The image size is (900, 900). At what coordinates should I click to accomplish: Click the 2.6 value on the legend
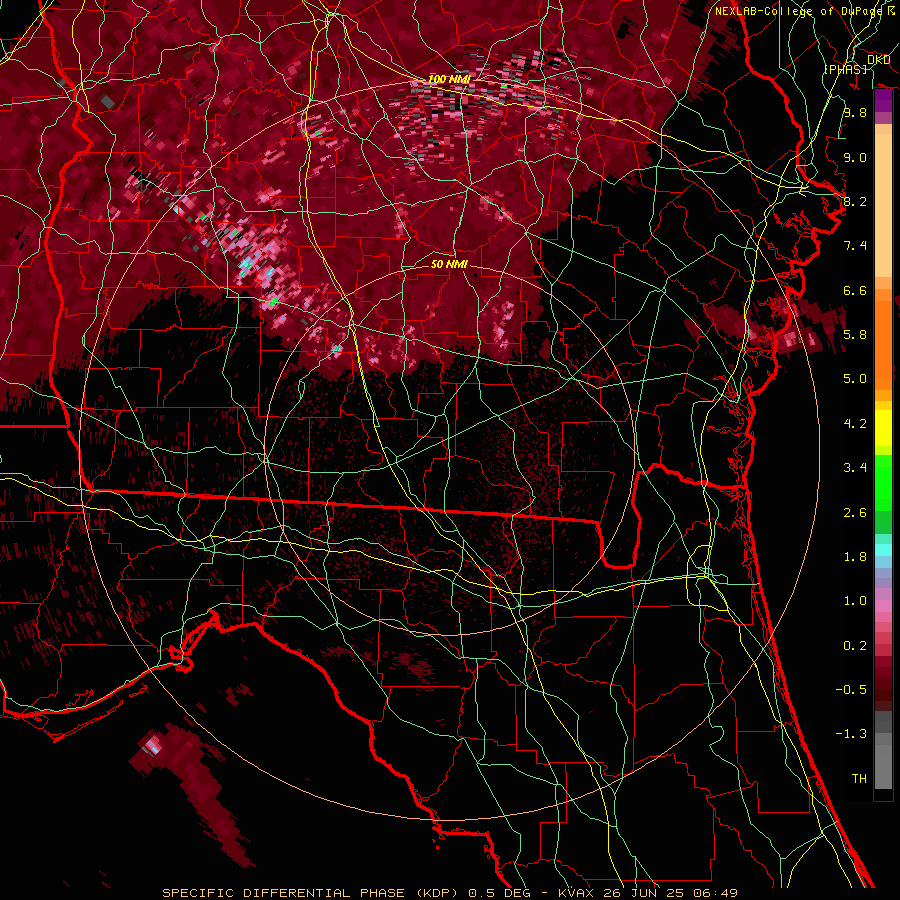855,513
